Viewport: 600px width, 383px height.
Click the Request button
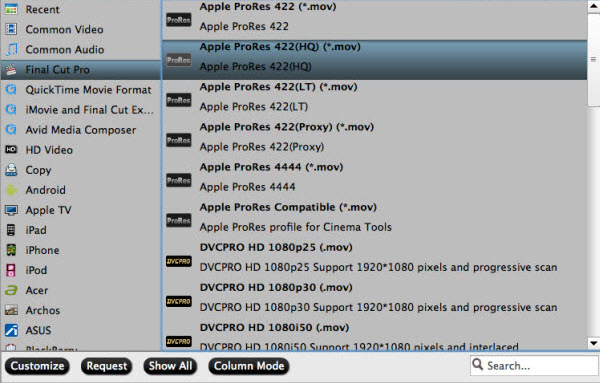tap(106, 366)
